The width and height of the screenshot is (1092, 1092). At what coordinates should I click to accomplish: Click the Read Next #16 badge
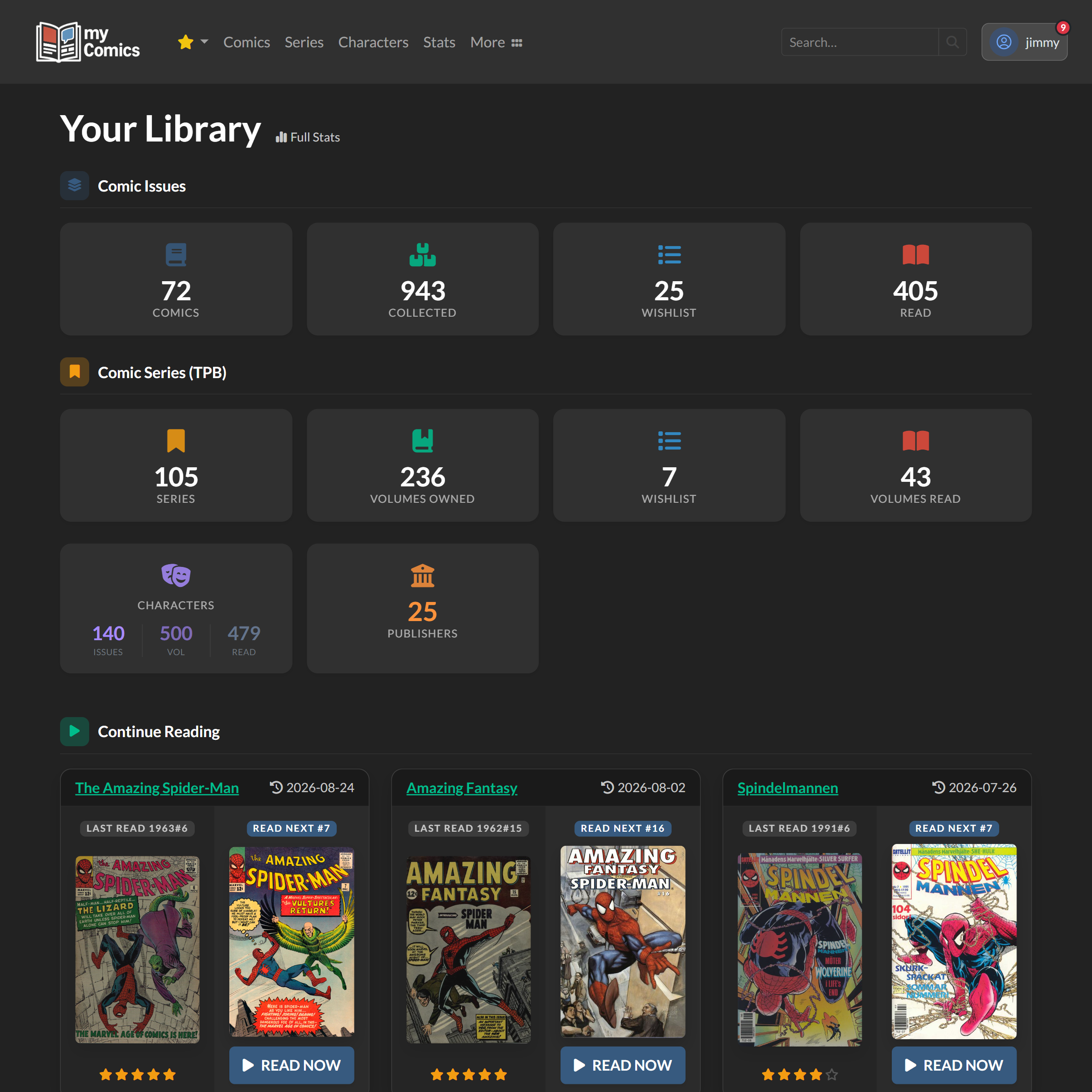(622, 828)
